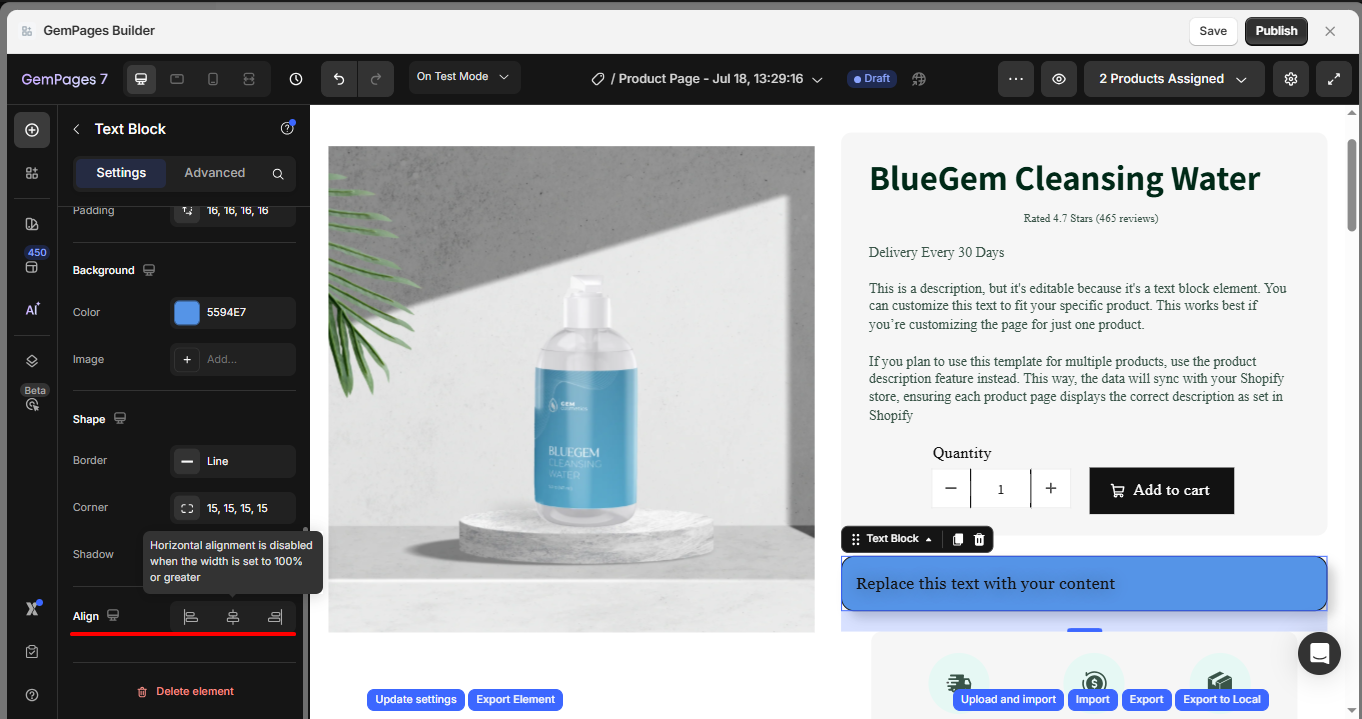Open the live chat bubble
This screenshot has height=719, width=1362.
coord(1319,653)
